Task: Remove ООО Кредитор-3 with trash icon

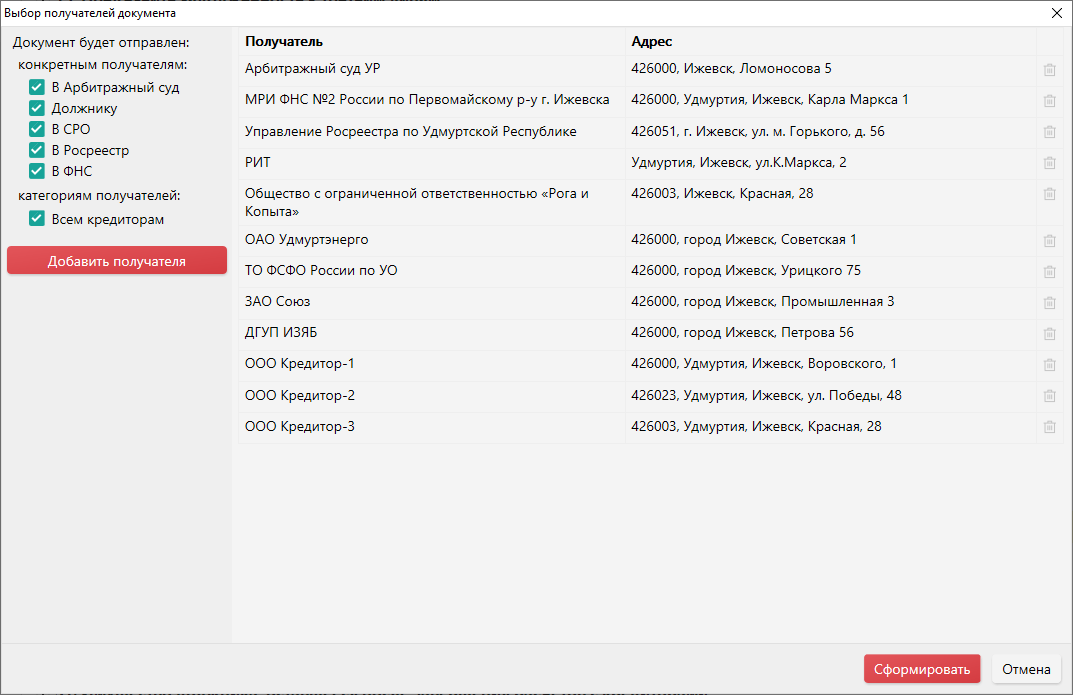Action: click(x=1049, y=427)
